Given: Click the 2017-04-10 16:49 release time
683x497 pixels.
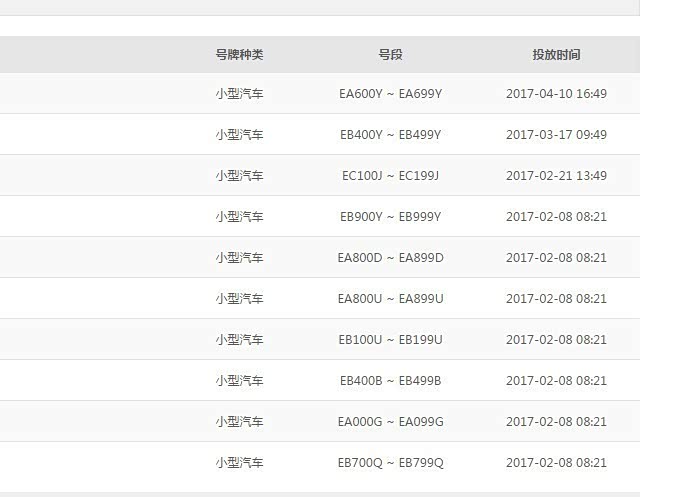Looking at the screenshot, I should pyautogui.click(x=556, y=94).
